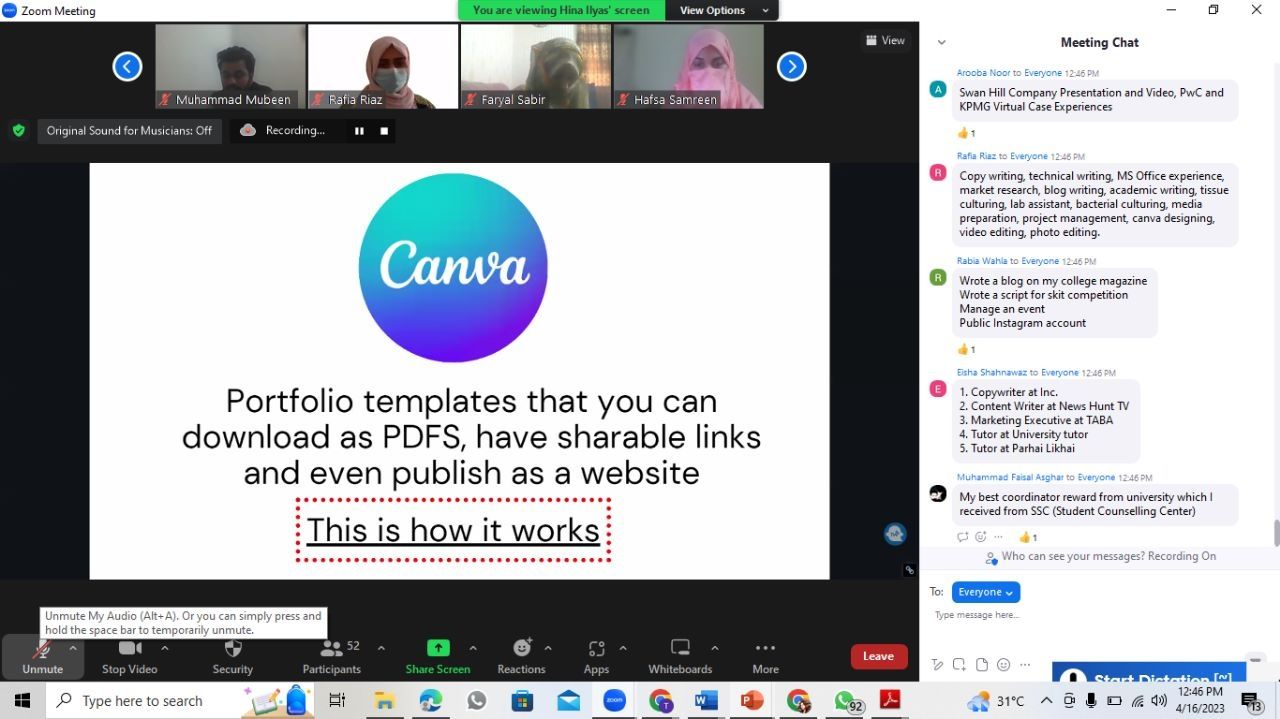Screen dimensions: 1280x719
Task: Unmute the microphone in Zoom toolbar
Action: pos(42,656)
